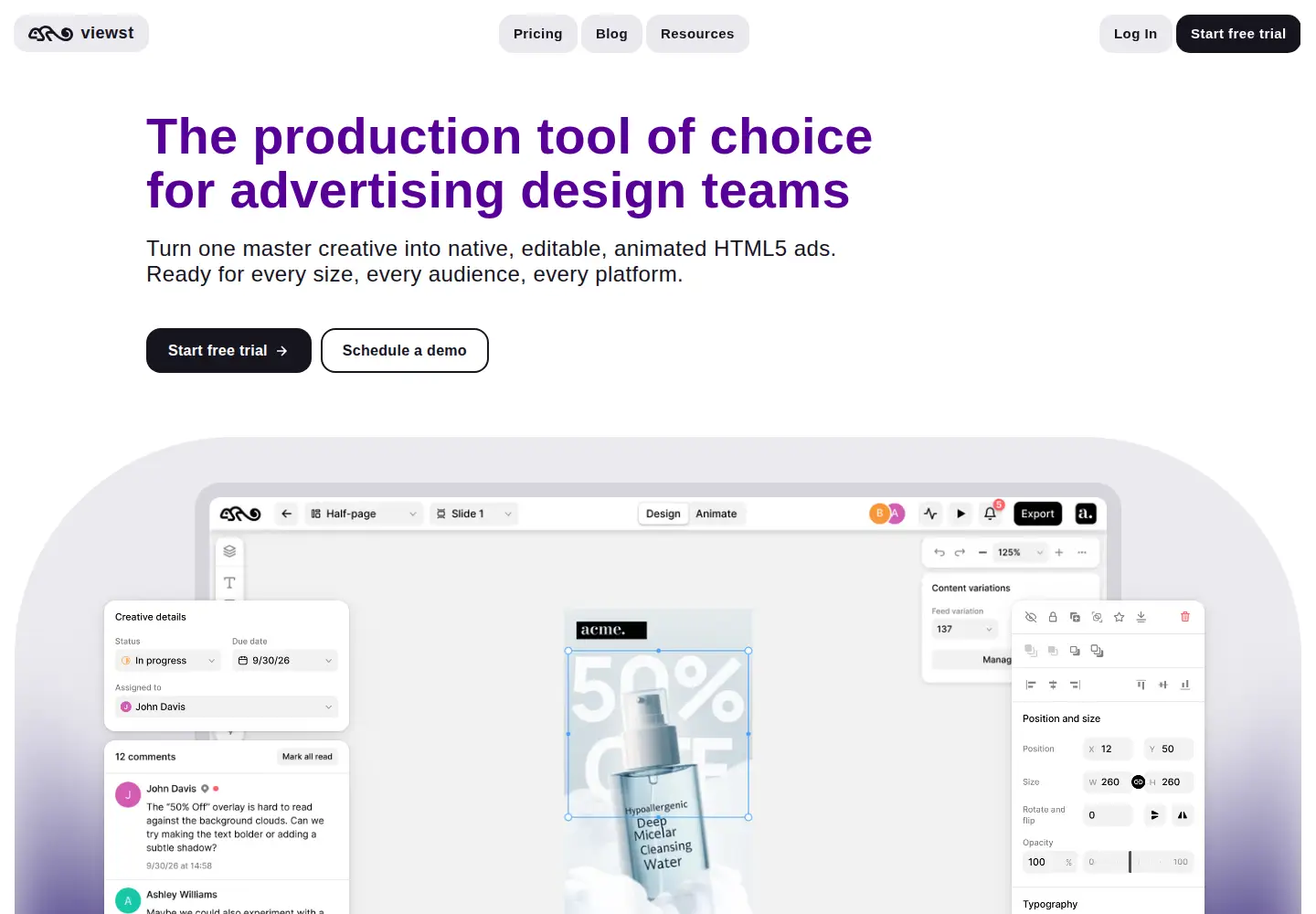Open the Half-page format dropdown
This screenshot has height=914, width=1316.
click(363, 514)
